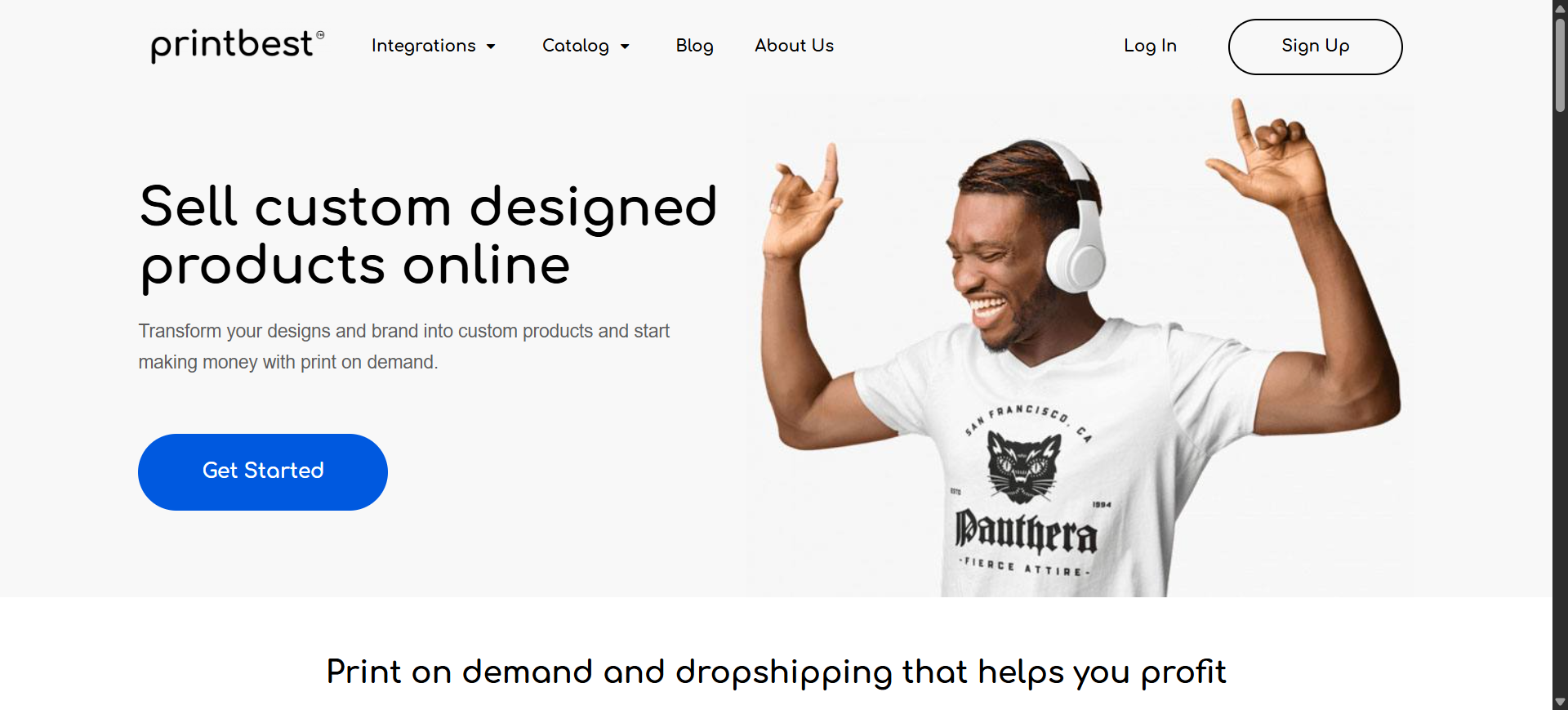Open the Catalog menu
This screenshot has height=710, width=1568.
576,46
